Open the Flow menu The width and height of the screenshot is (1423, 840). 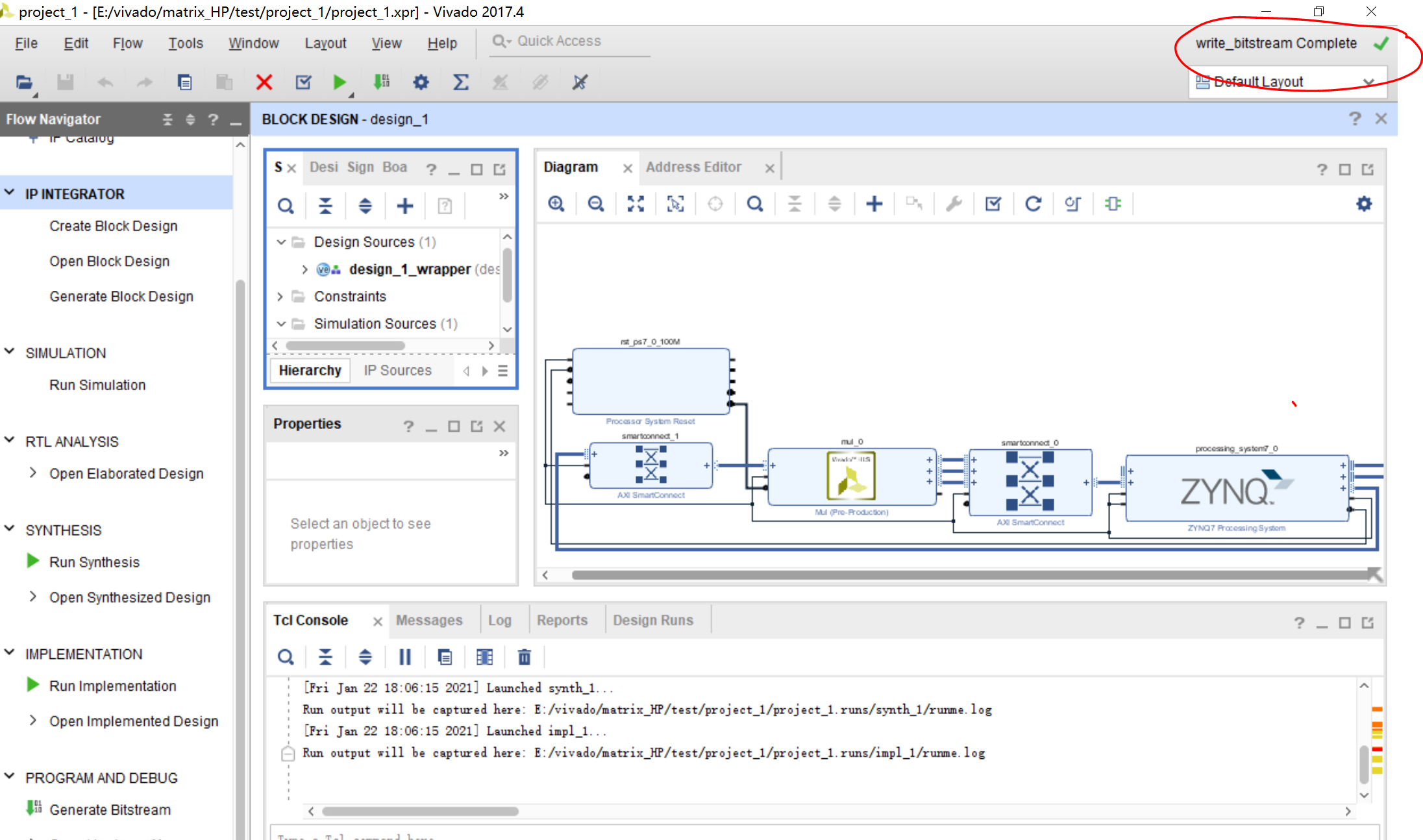127,43
